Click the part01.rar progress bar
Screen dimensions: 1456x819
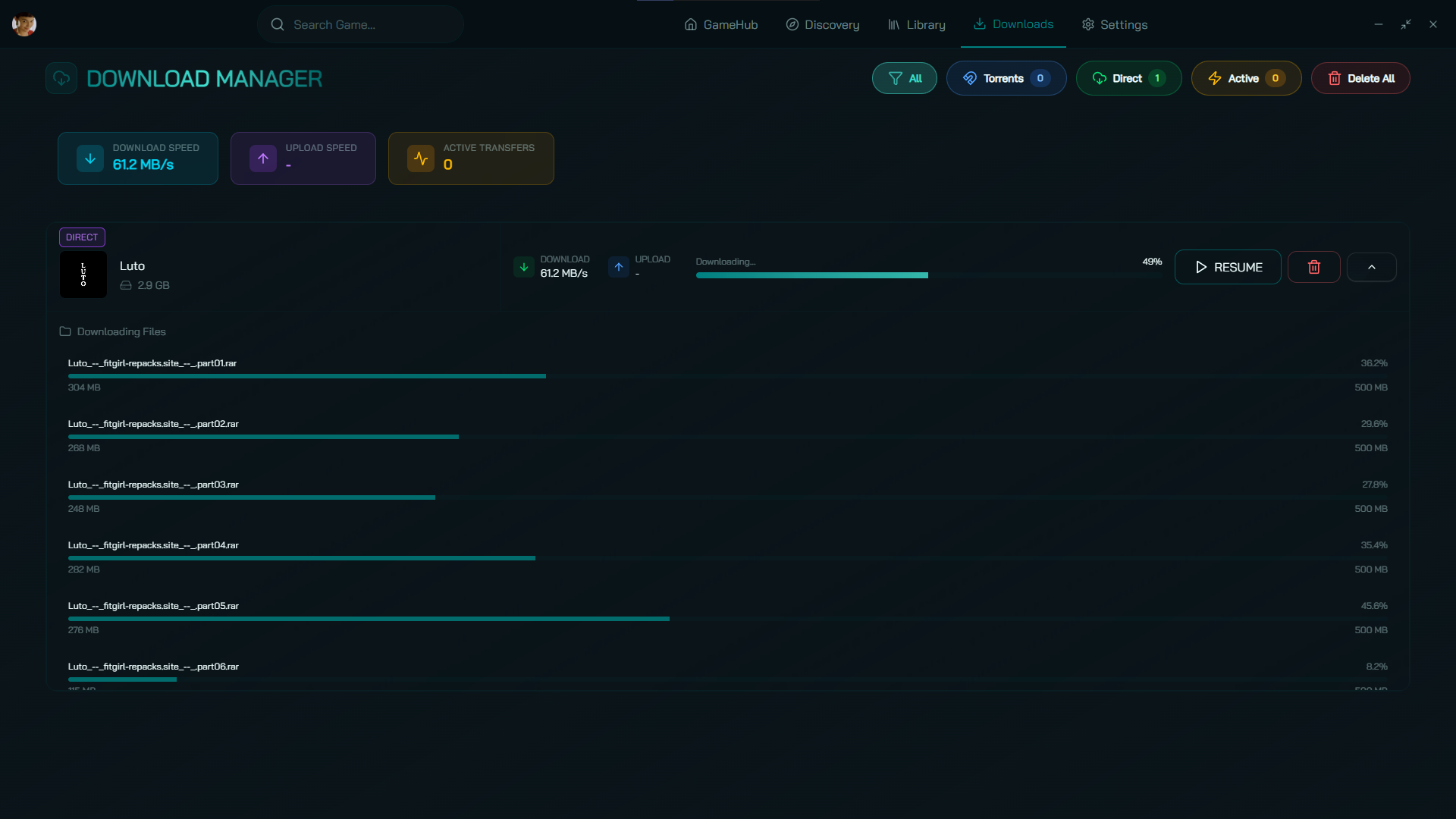(x=728, y=376)
